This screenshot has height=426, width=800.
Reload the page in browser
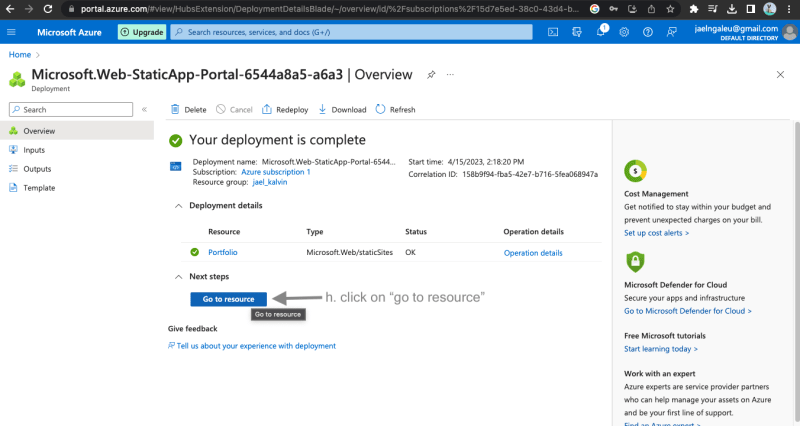(47, 9)
